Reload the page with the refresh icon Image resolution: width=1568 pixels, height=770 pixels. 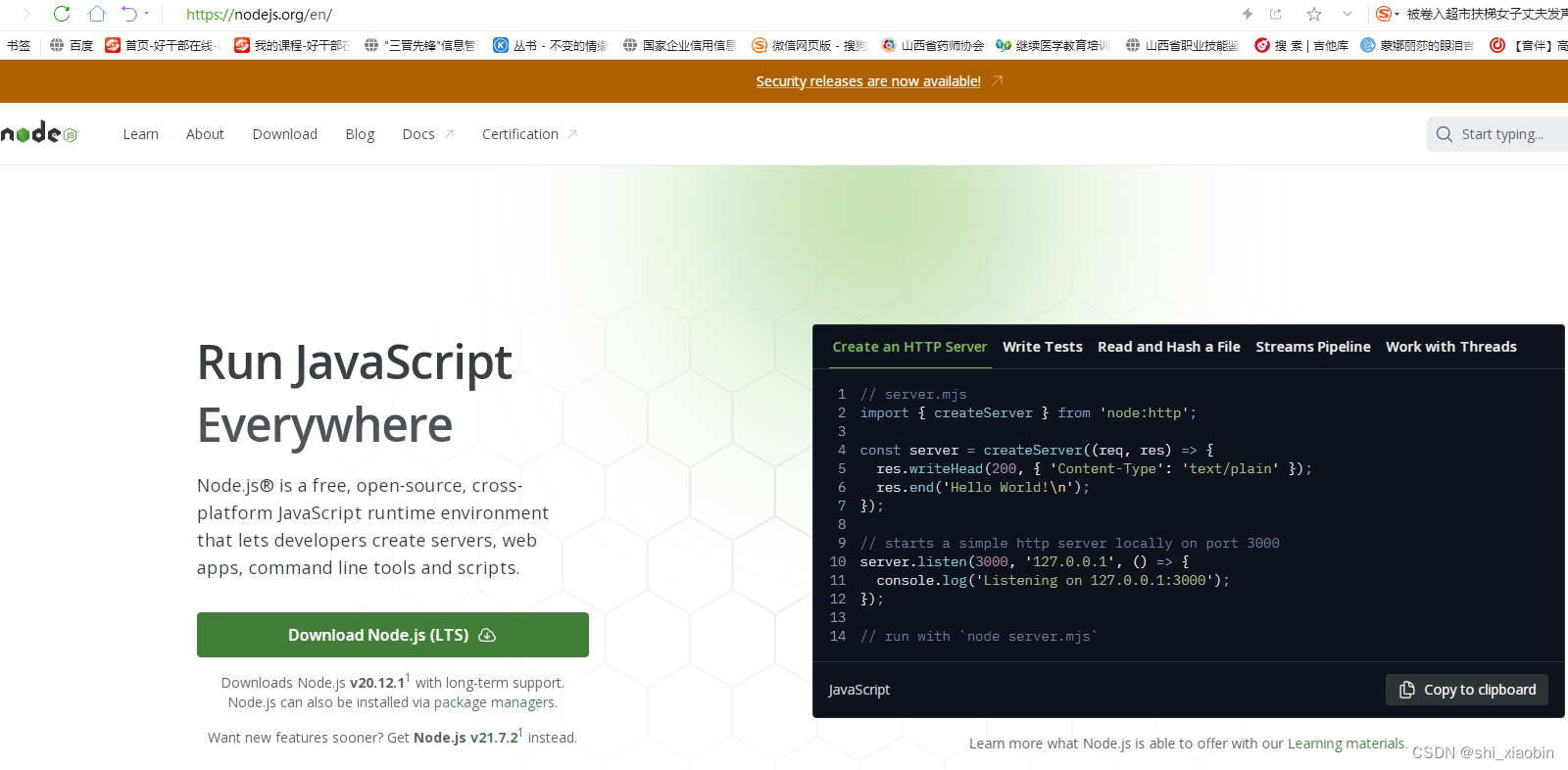[x=62, y=14]
